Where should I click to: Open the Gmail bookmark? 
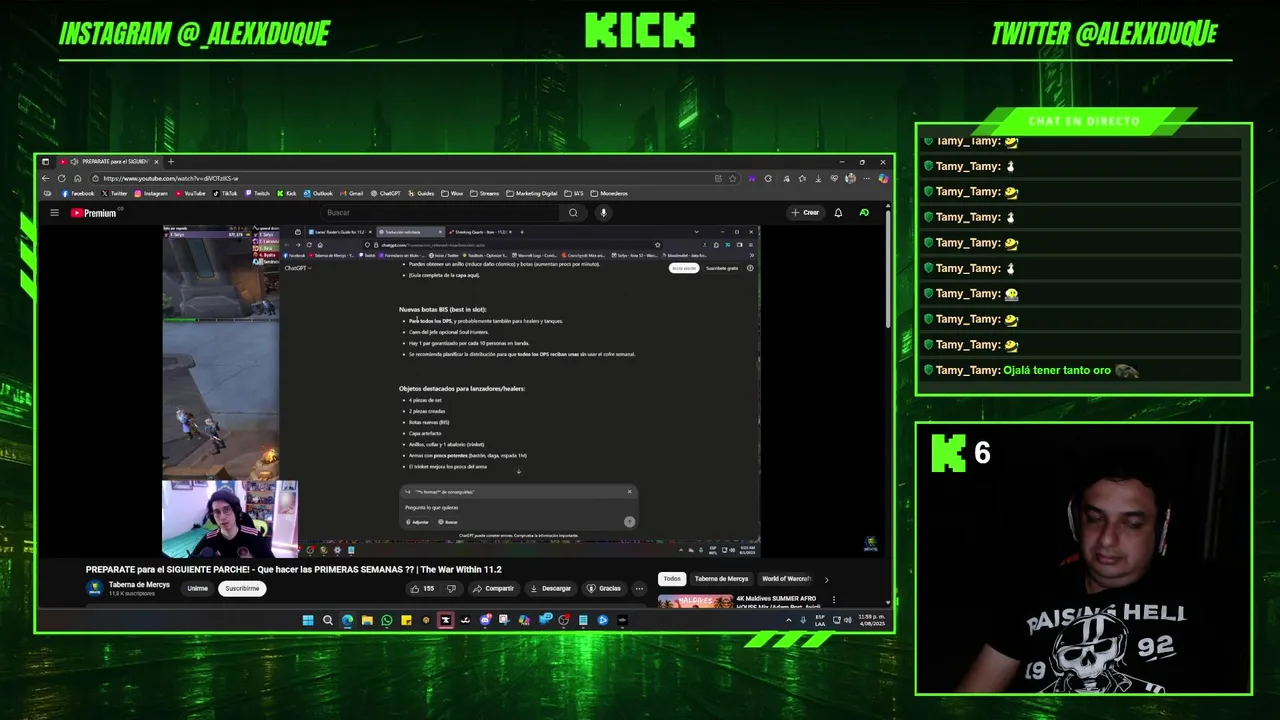pyautogui.click(x=351, y=193)
